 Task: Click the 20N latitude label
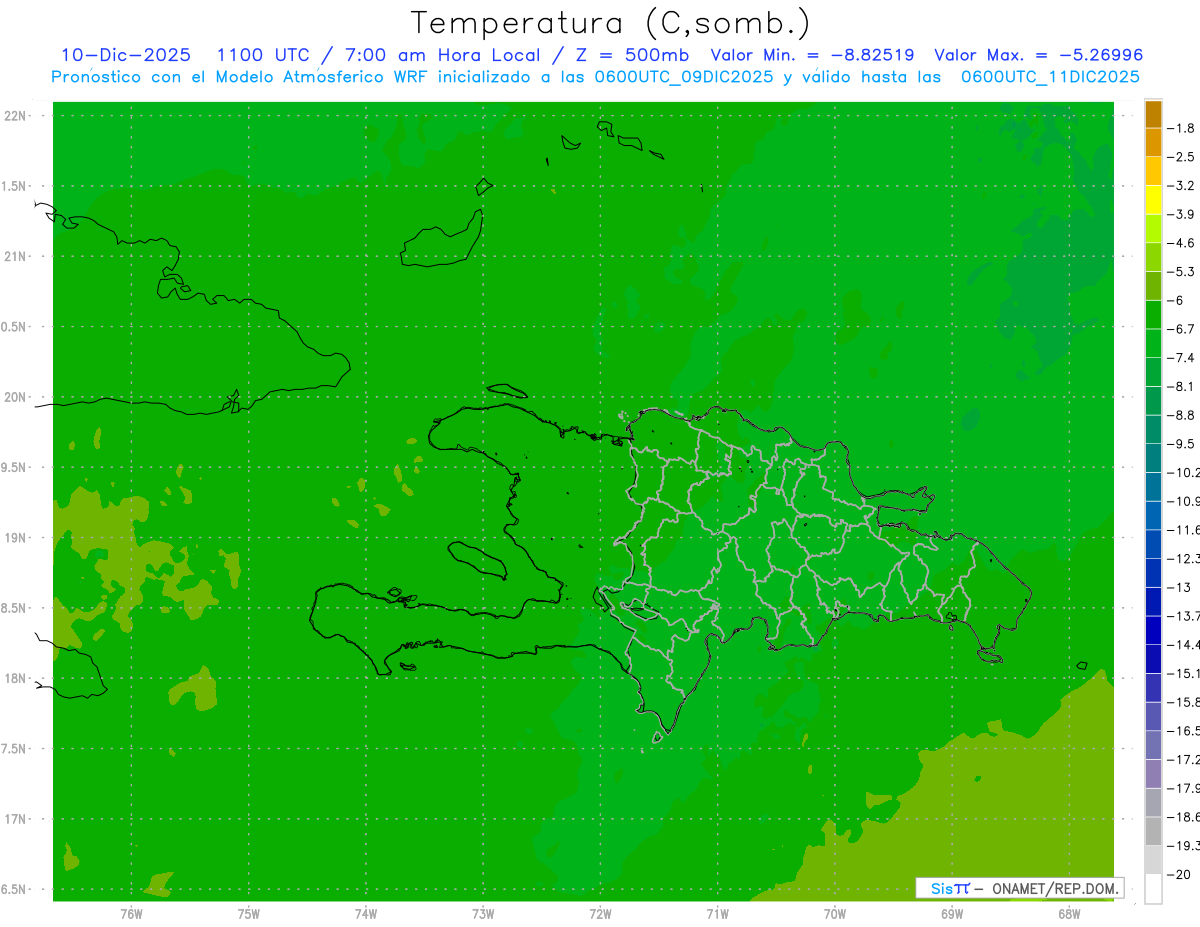click(x=16, y=397)
